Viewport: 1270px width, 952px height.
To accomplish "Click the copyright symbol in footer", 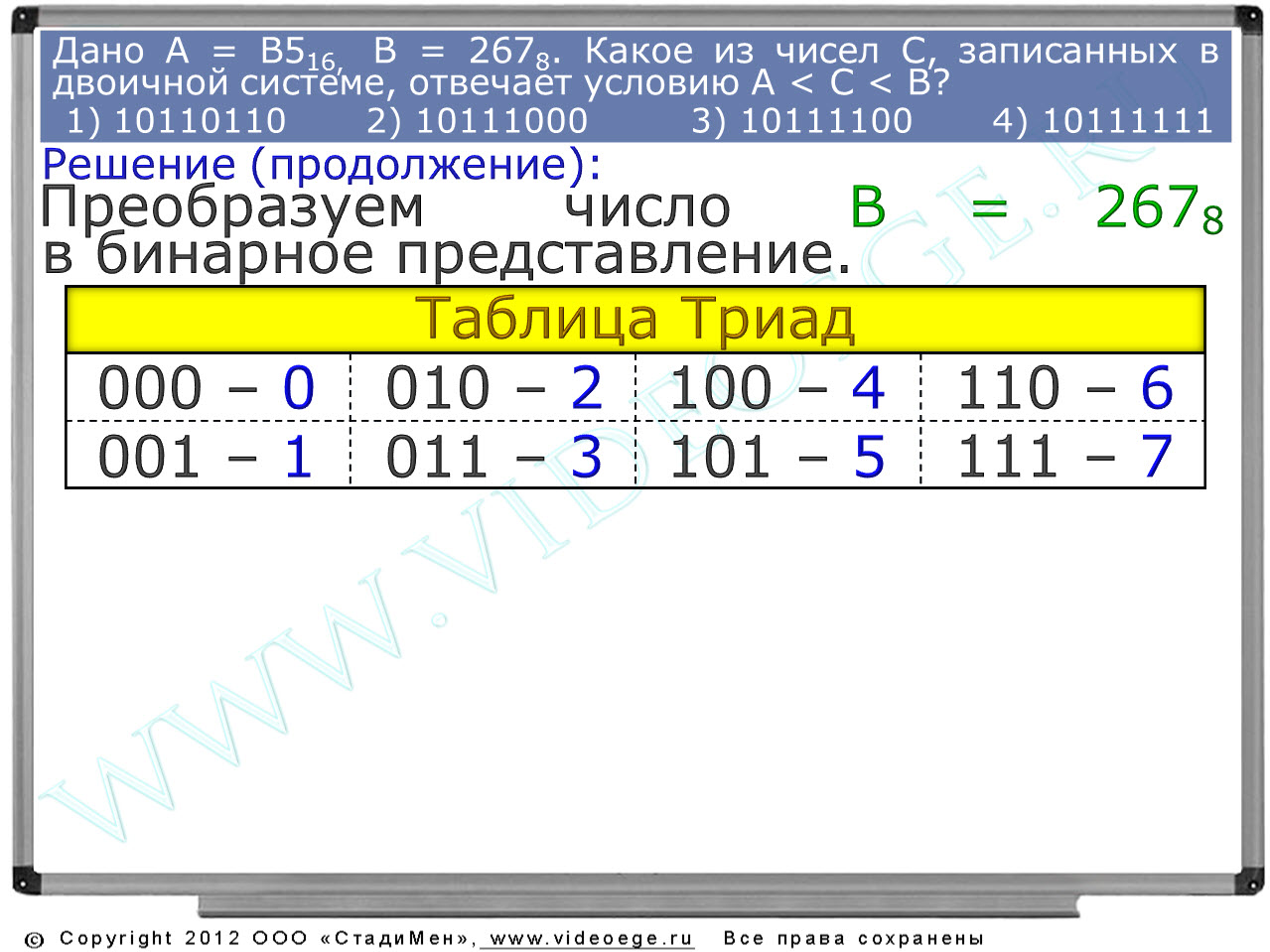I will (x=34, y=939).
